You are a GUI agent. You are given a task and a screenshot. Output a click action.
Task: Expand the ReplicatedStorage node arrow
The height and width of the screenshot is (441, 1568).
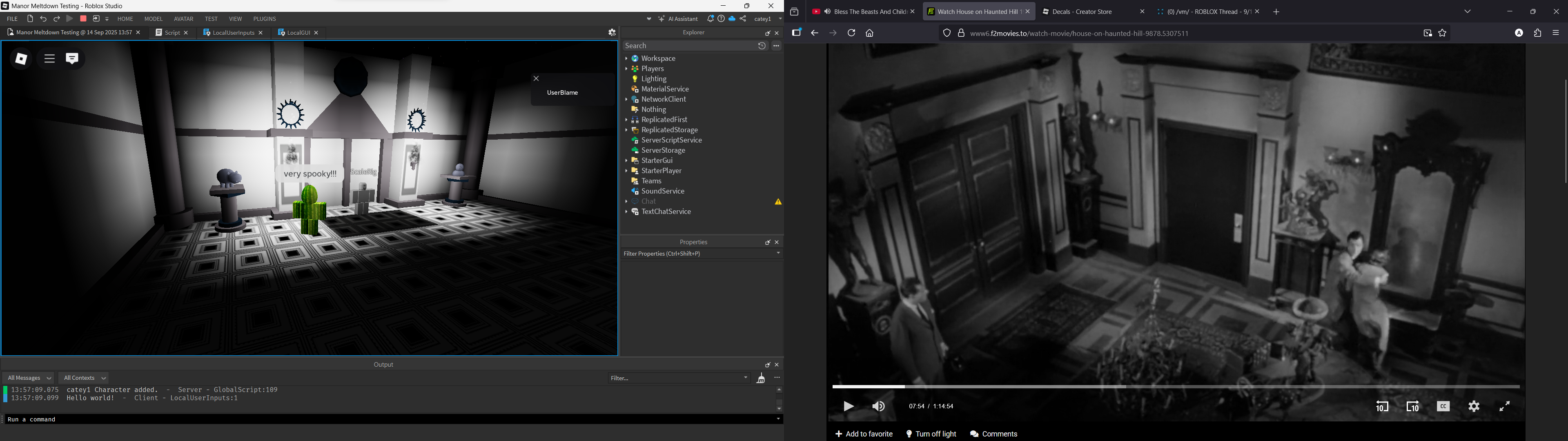pyautogui.click(x=626, y=130)
